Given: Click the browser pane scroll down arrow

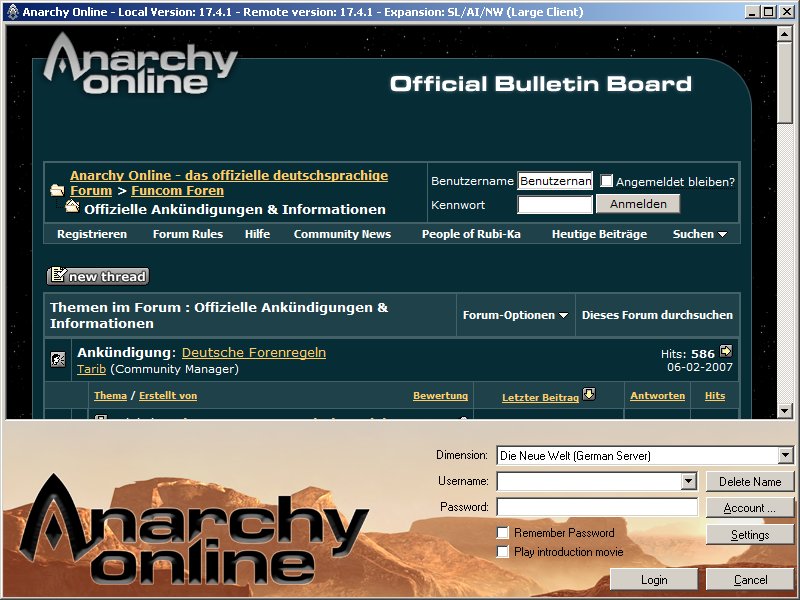Looking at the screenshot, I should pos(784,410).
